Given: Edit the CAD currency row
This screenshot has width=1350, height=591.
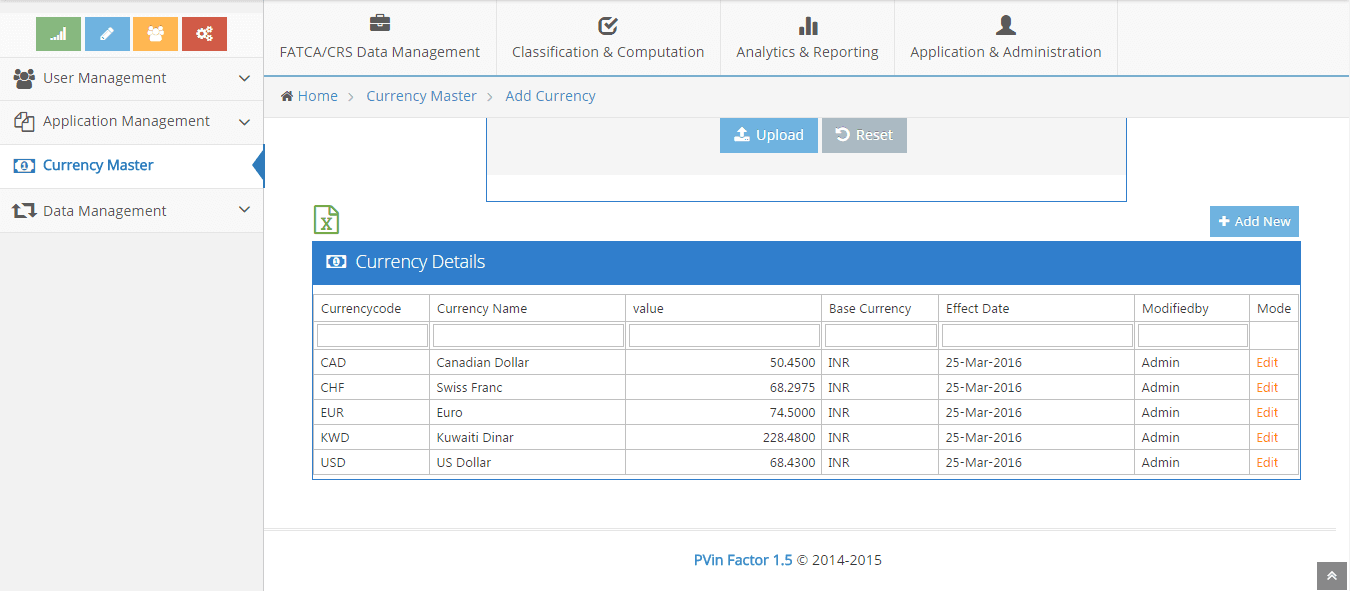Looking at the screenshot, I should click(1267, 363).
